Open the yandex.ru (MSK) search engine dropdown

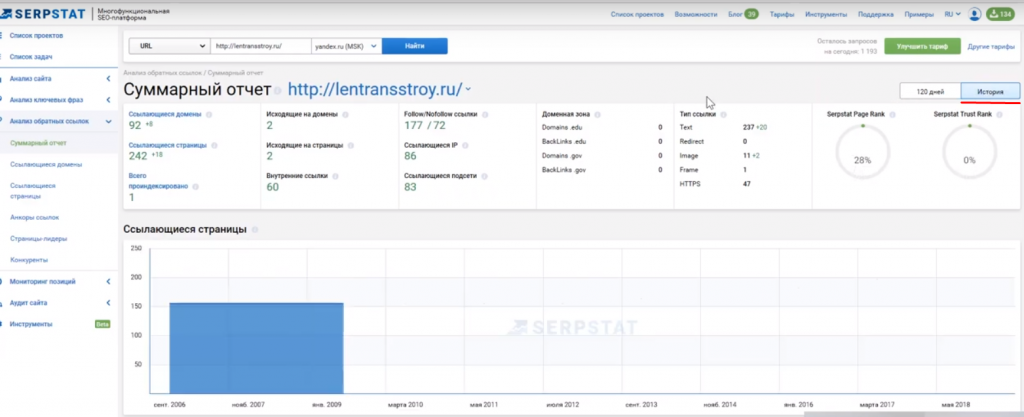point(346,46)
